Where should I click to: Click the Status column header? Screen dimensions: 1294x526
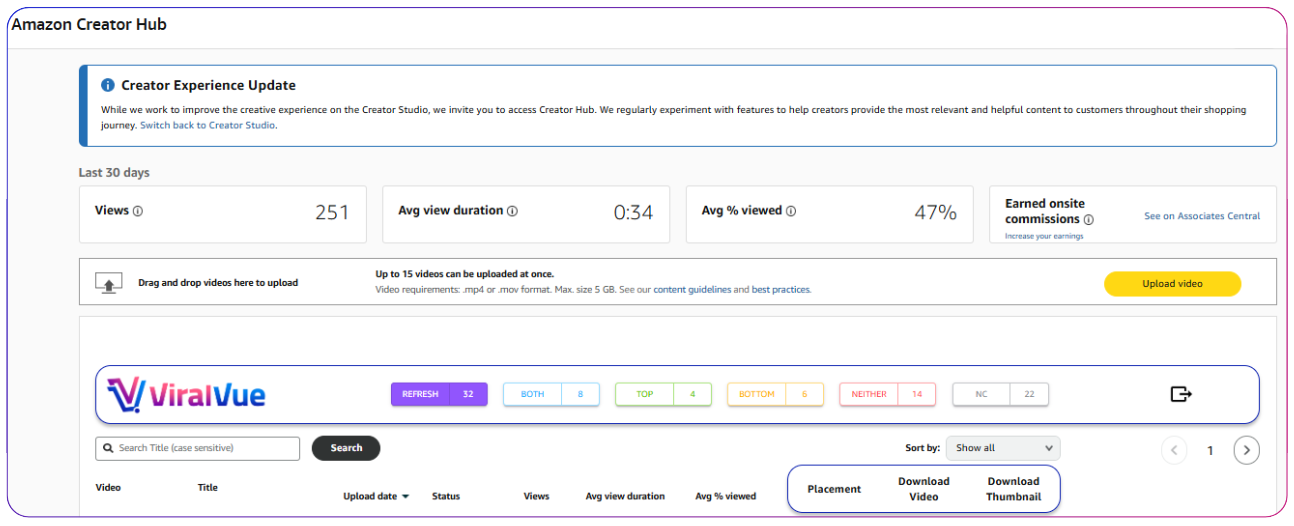click(x=446, y=496)
